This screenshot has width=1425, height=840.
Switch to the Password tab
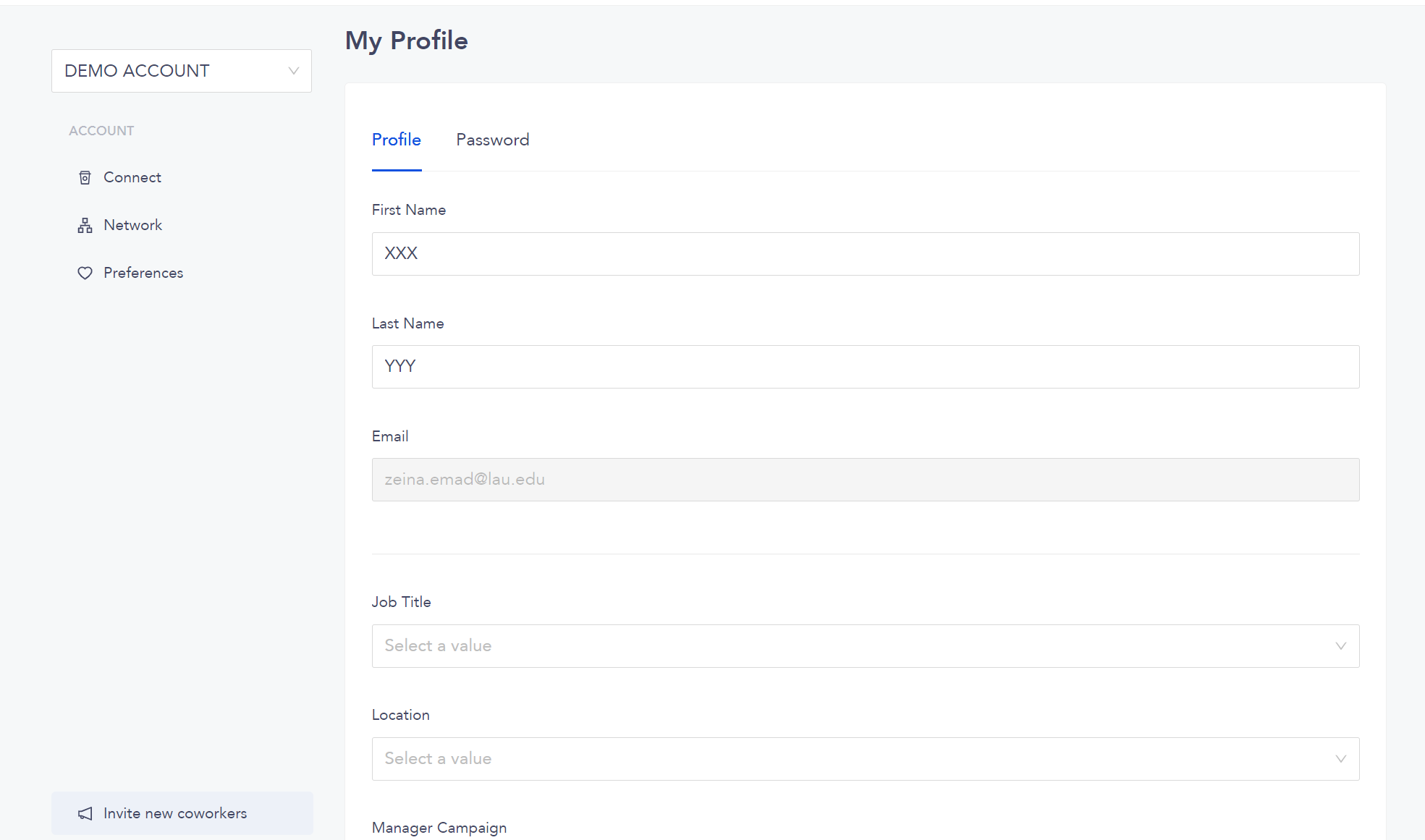(x=492, y=140)
